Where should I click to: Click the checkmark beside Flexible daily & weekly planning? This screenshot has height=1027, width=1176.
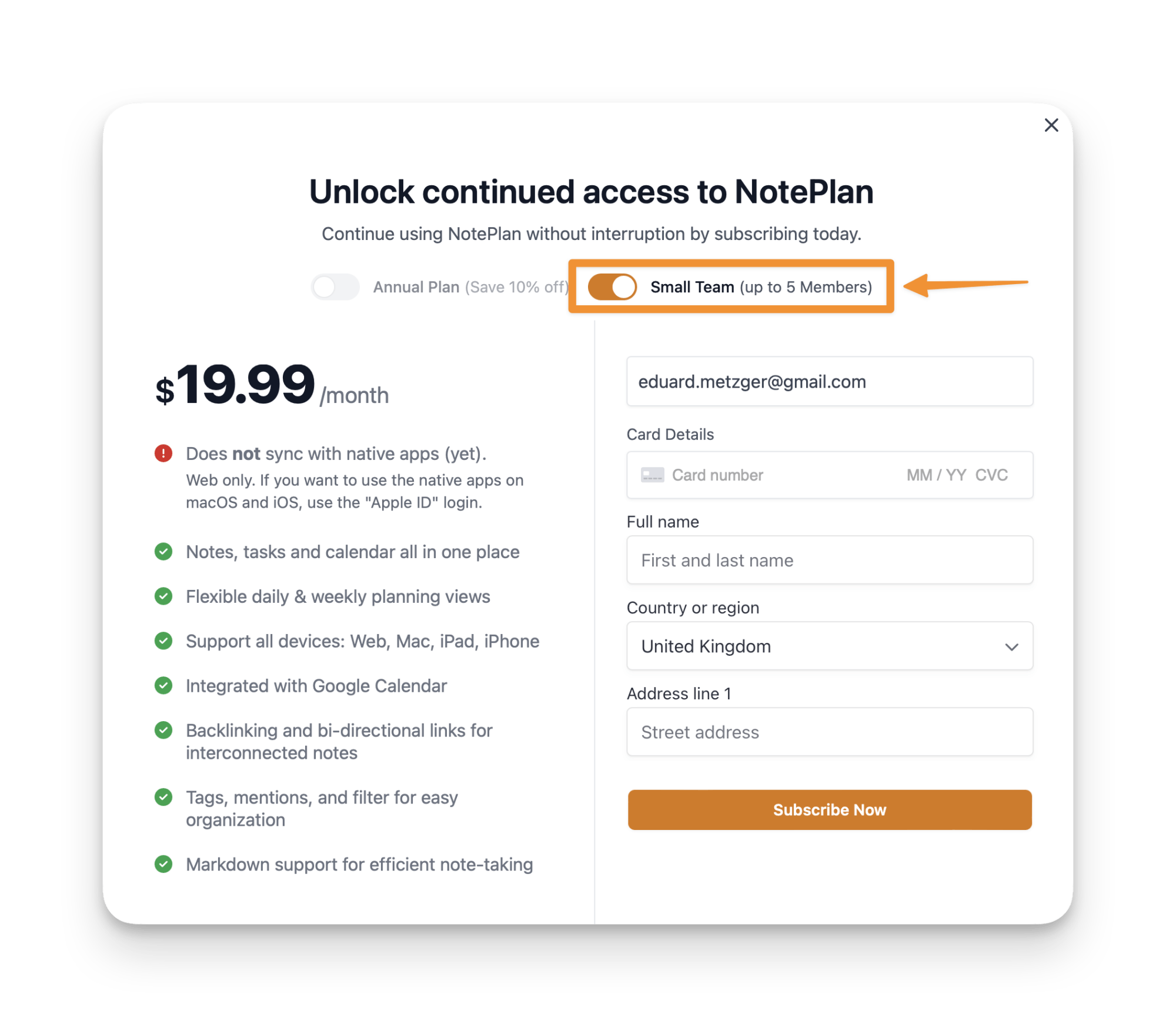(x=163, y=596)
